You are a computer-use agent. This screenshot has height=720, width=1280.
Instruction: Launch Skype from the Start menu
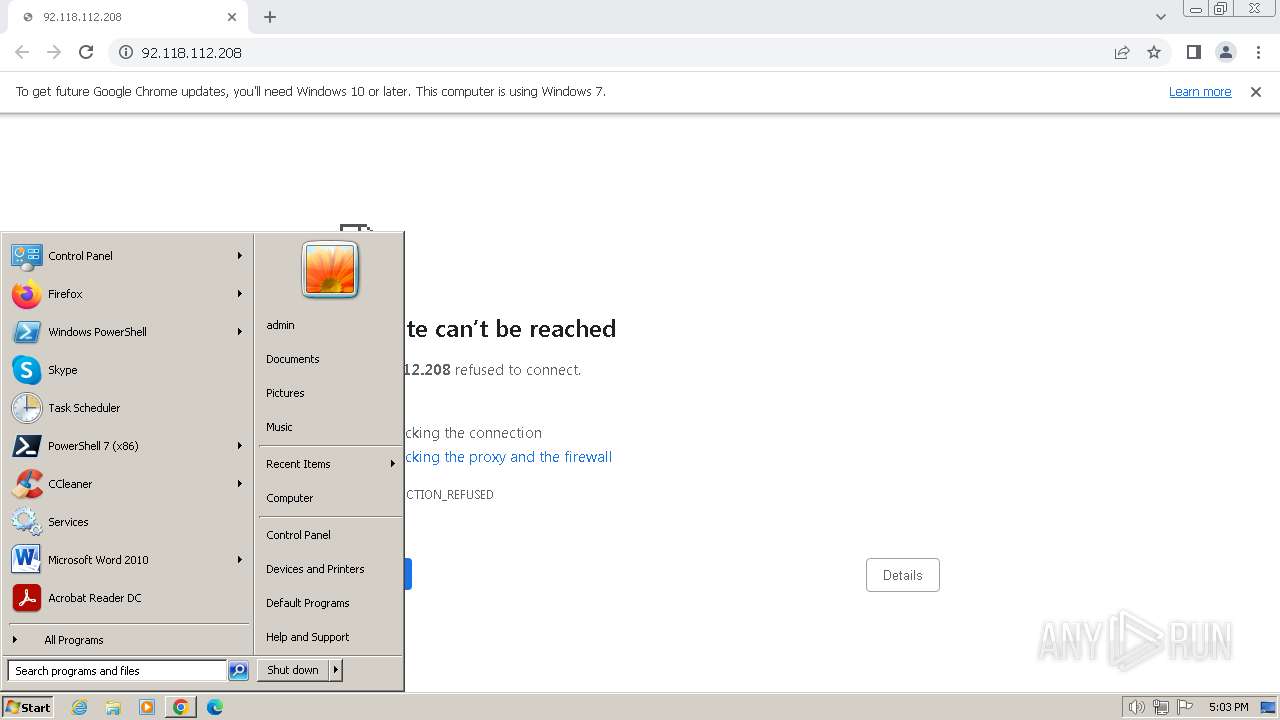tap(128, 370)
